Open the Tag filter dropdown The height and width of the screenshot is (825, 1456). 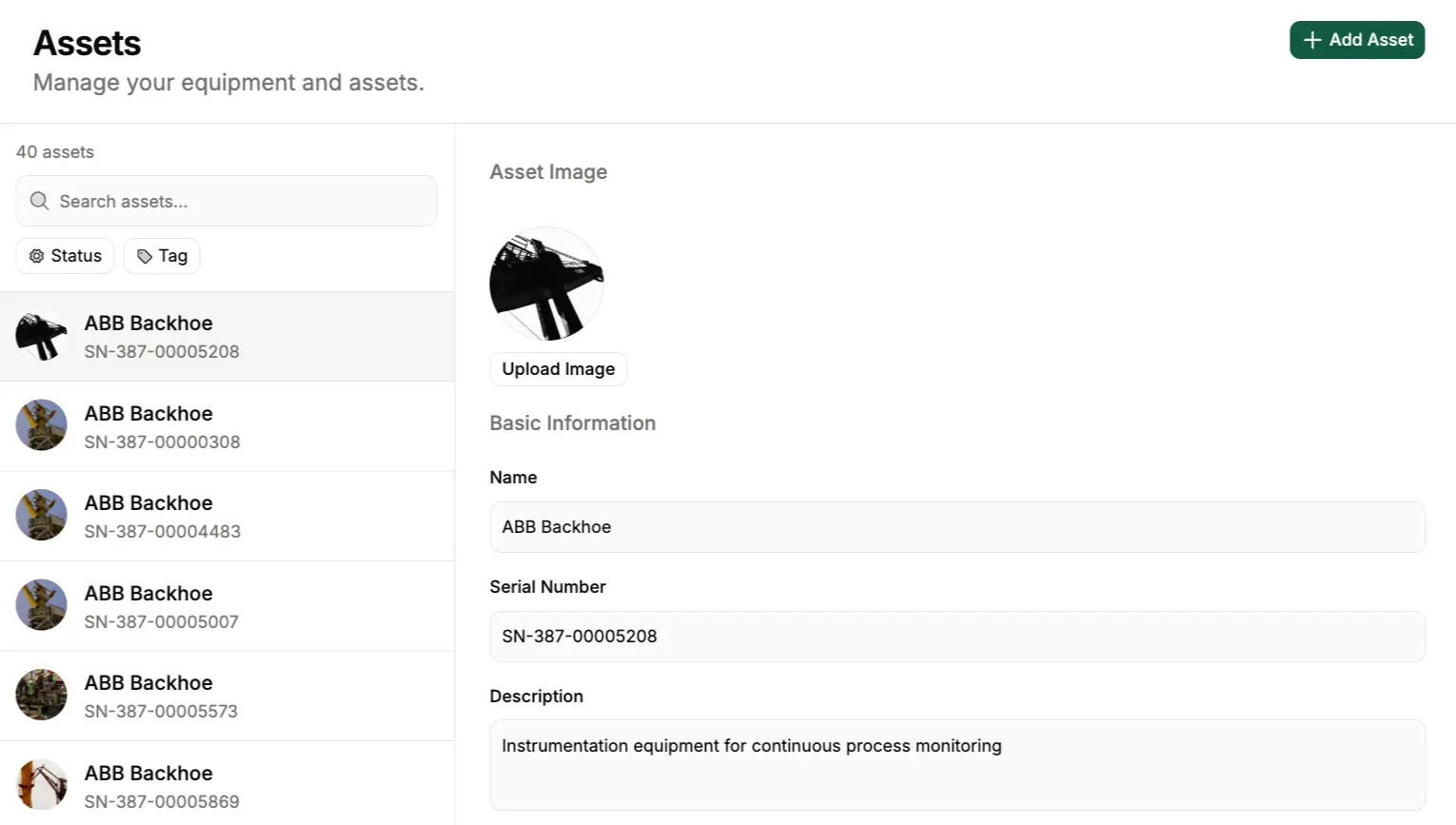(x=162, y=256)
